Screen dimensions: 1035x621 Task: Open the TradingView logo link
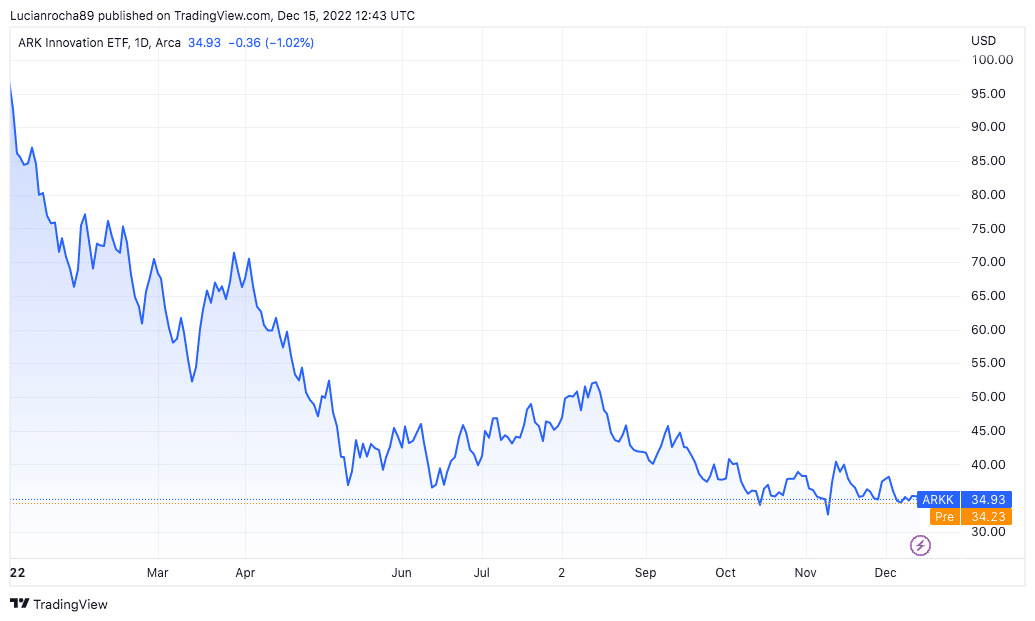point(59,604)
